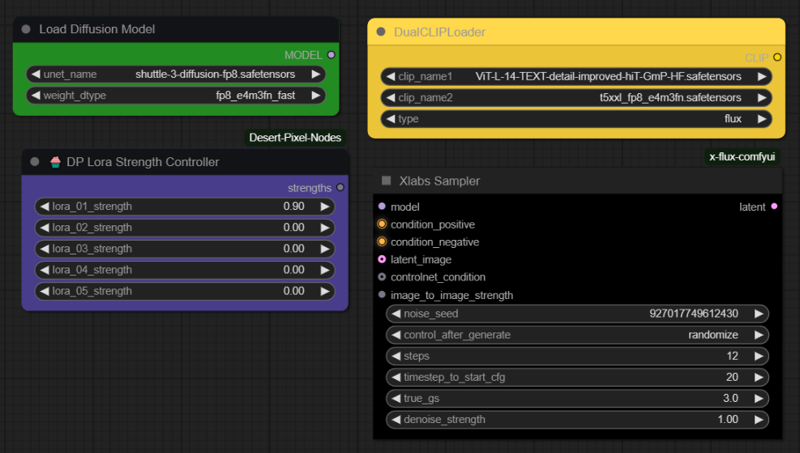Screen dimensions: 800x453
Task: Increase lora_02_strength with right arrow
Action: [x=325, y=228]
